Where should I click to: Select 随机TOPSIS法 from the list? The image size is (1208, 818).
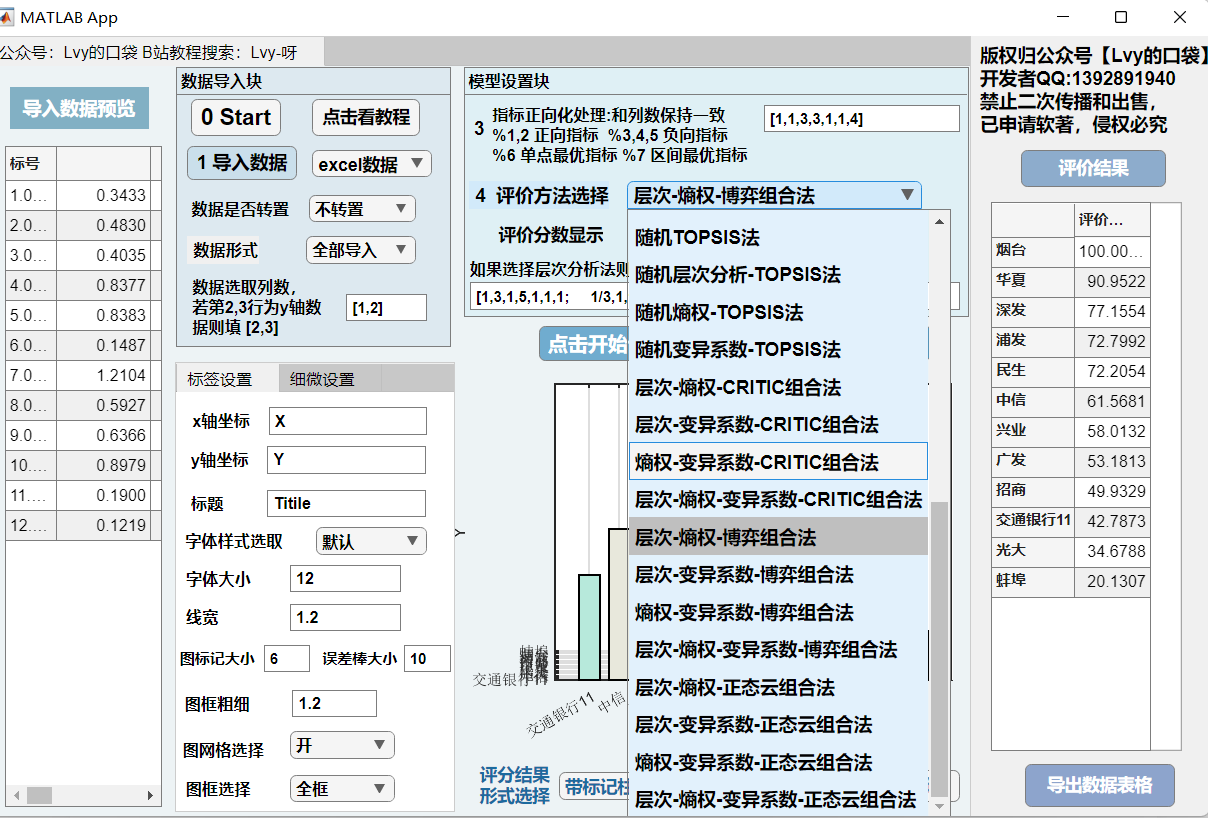coord(697,238)
